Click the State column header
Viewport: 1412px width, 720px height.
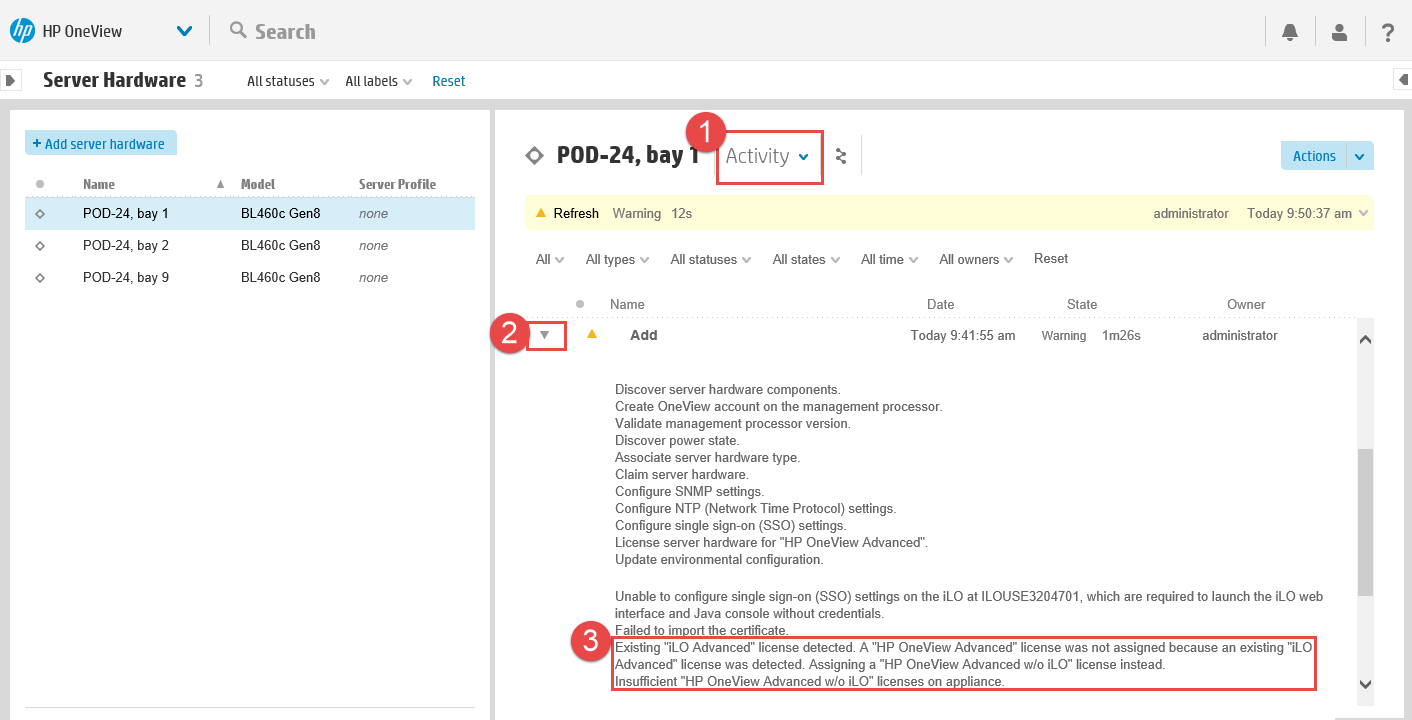pyautogui.click(x=1082, y=305)
